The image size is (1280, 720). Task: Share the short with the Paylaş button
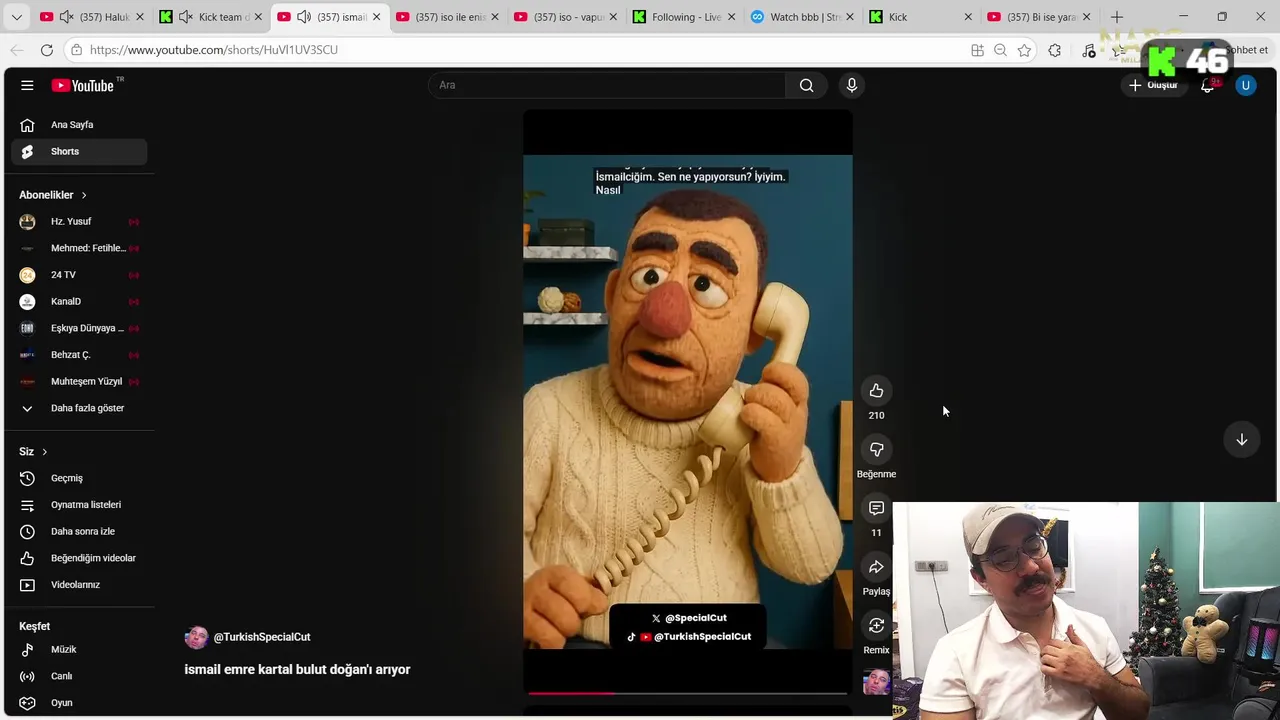[x=876, y=568]
